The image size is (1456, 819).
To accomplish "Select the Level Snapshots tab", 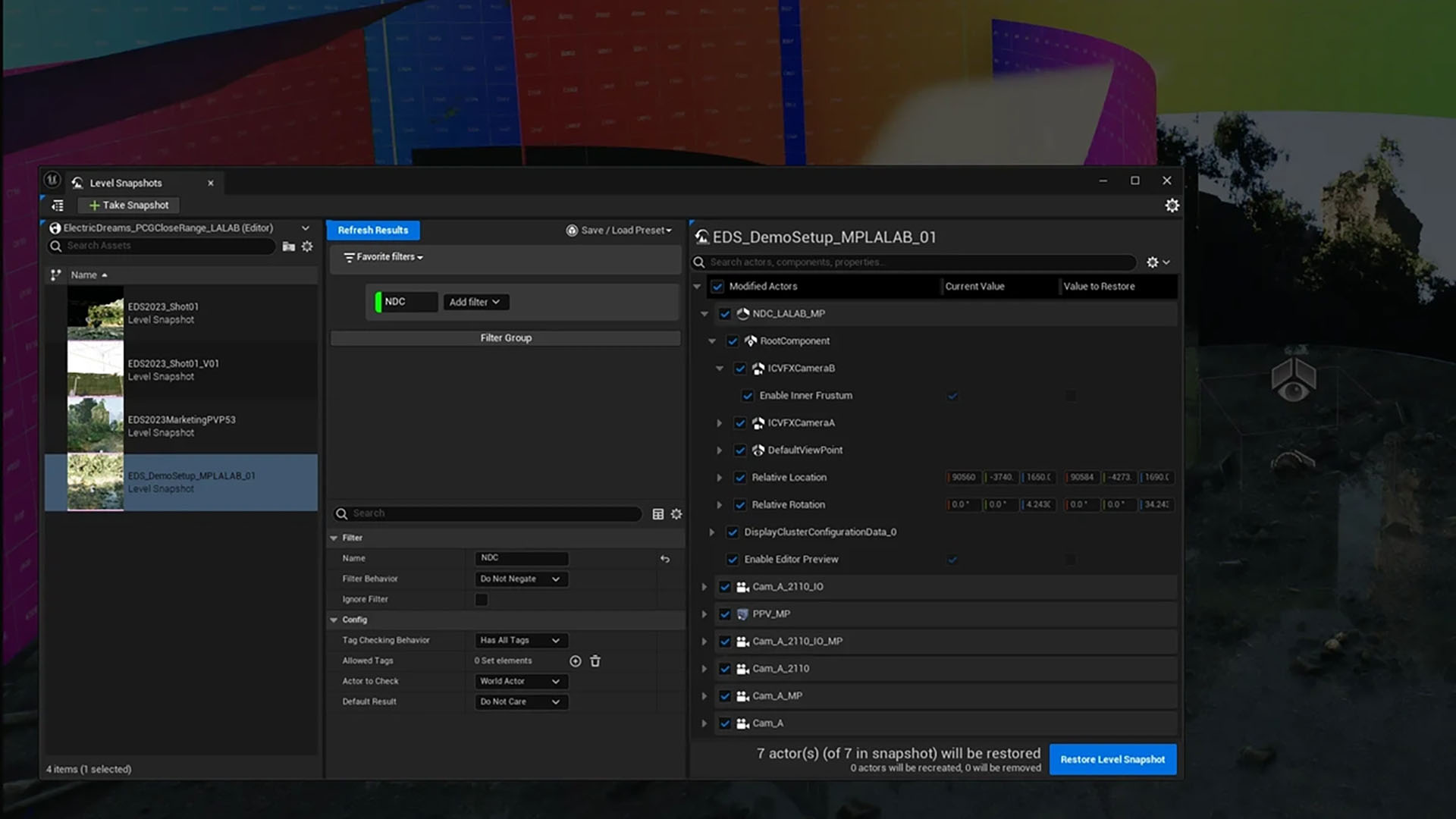I will pyautogui.click(x=126, y=183).
